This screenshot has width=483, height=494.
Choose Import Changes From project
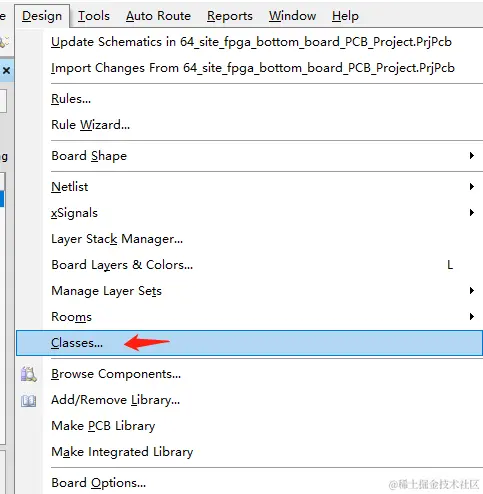tap(253, 68)
